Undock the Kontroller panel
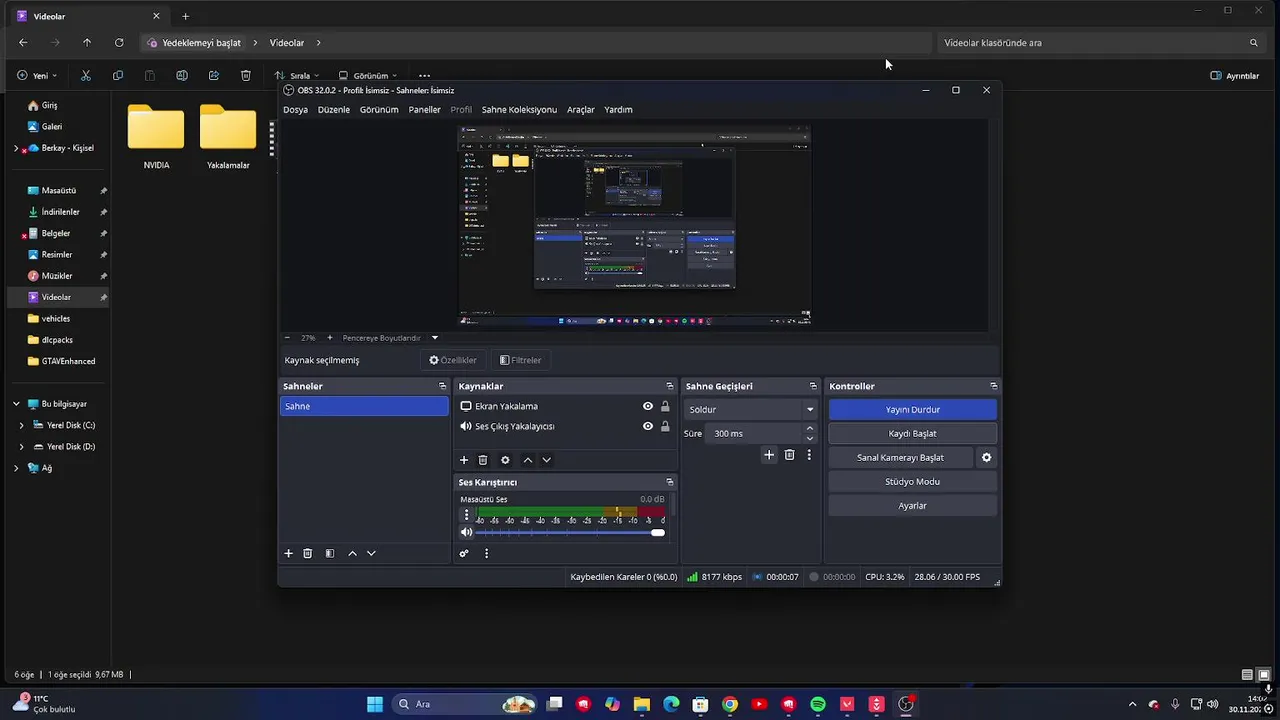1280x720 pixels. pos(993,386)
